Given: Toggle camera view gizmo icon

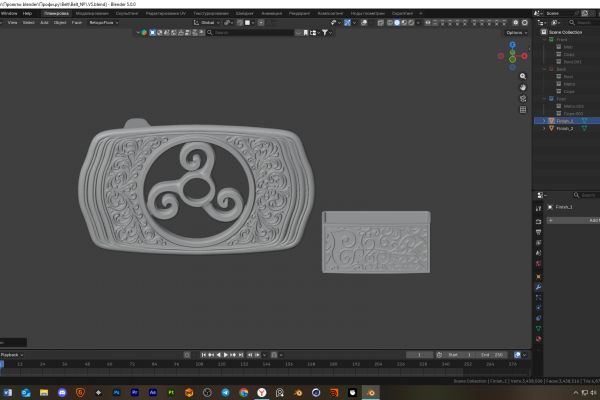Looking at the screenshot, I should click(x=523, y=99).
